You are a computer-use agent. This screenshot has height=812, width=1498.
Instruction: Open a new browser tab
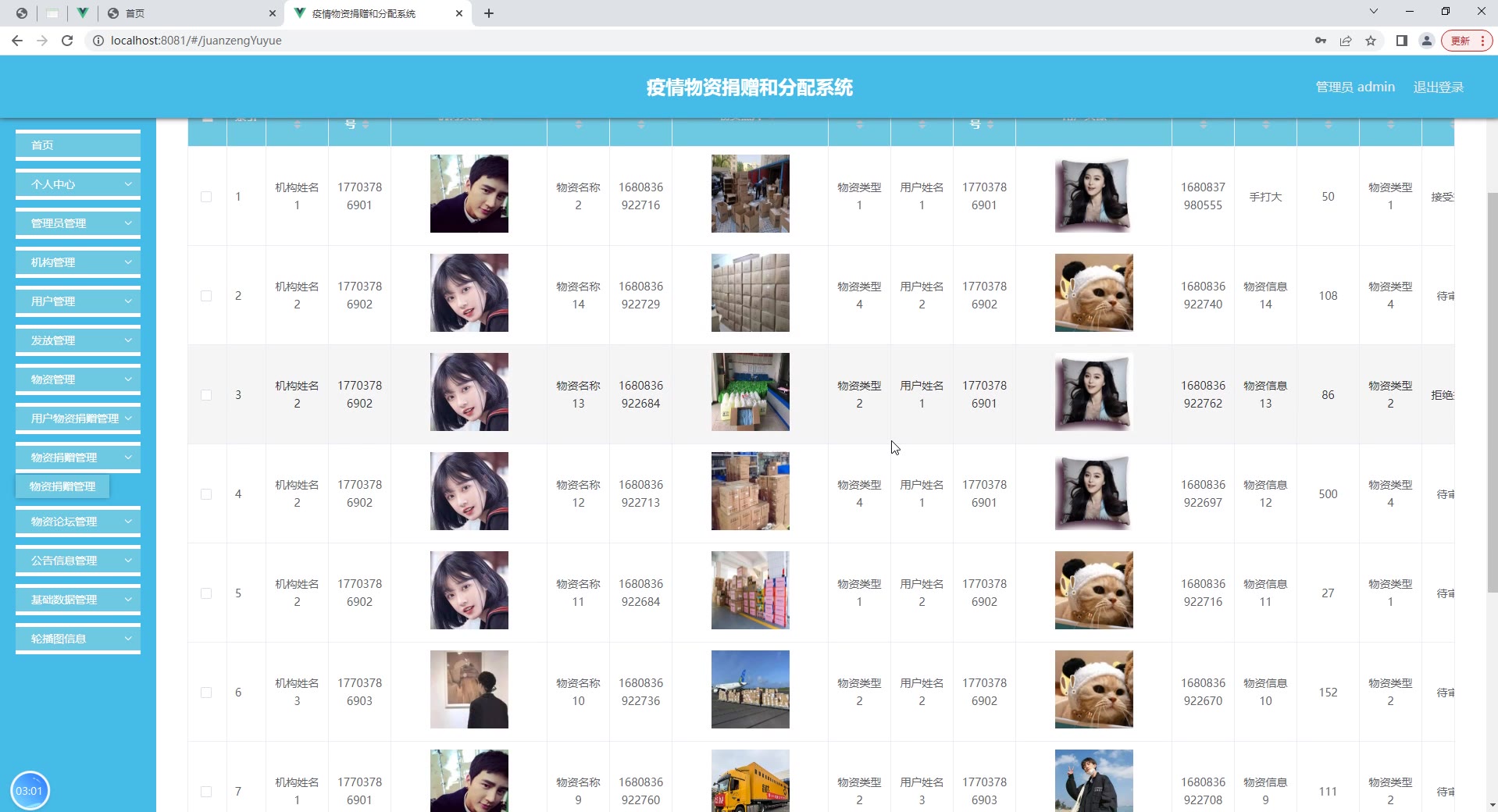coord(489,13)
